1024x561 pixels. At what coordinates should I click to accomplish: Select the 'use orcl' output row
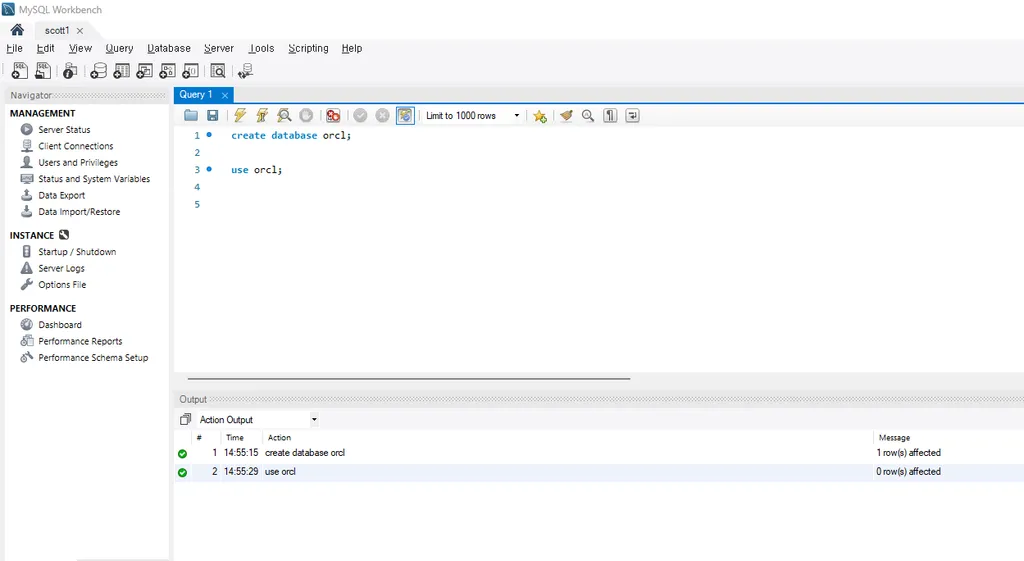[x=599, y=472]
